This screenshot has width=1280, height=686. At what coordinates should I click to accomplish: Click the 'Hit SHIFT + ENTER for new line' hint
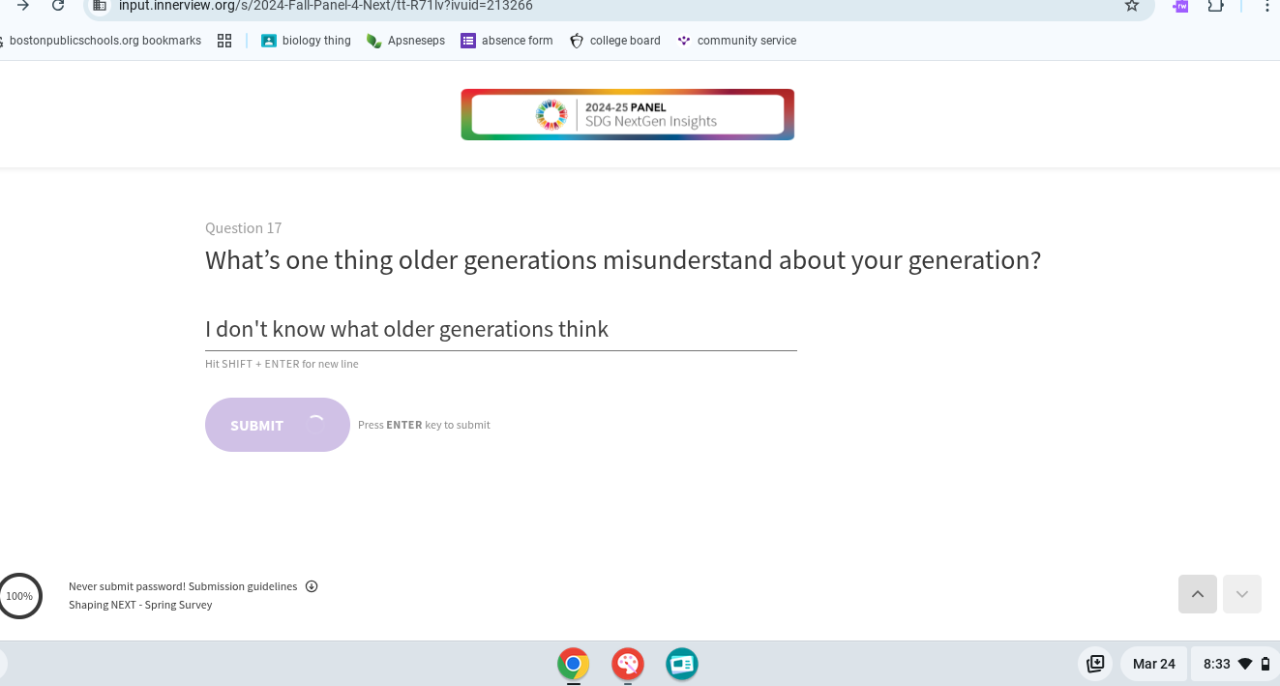(281, 364)
